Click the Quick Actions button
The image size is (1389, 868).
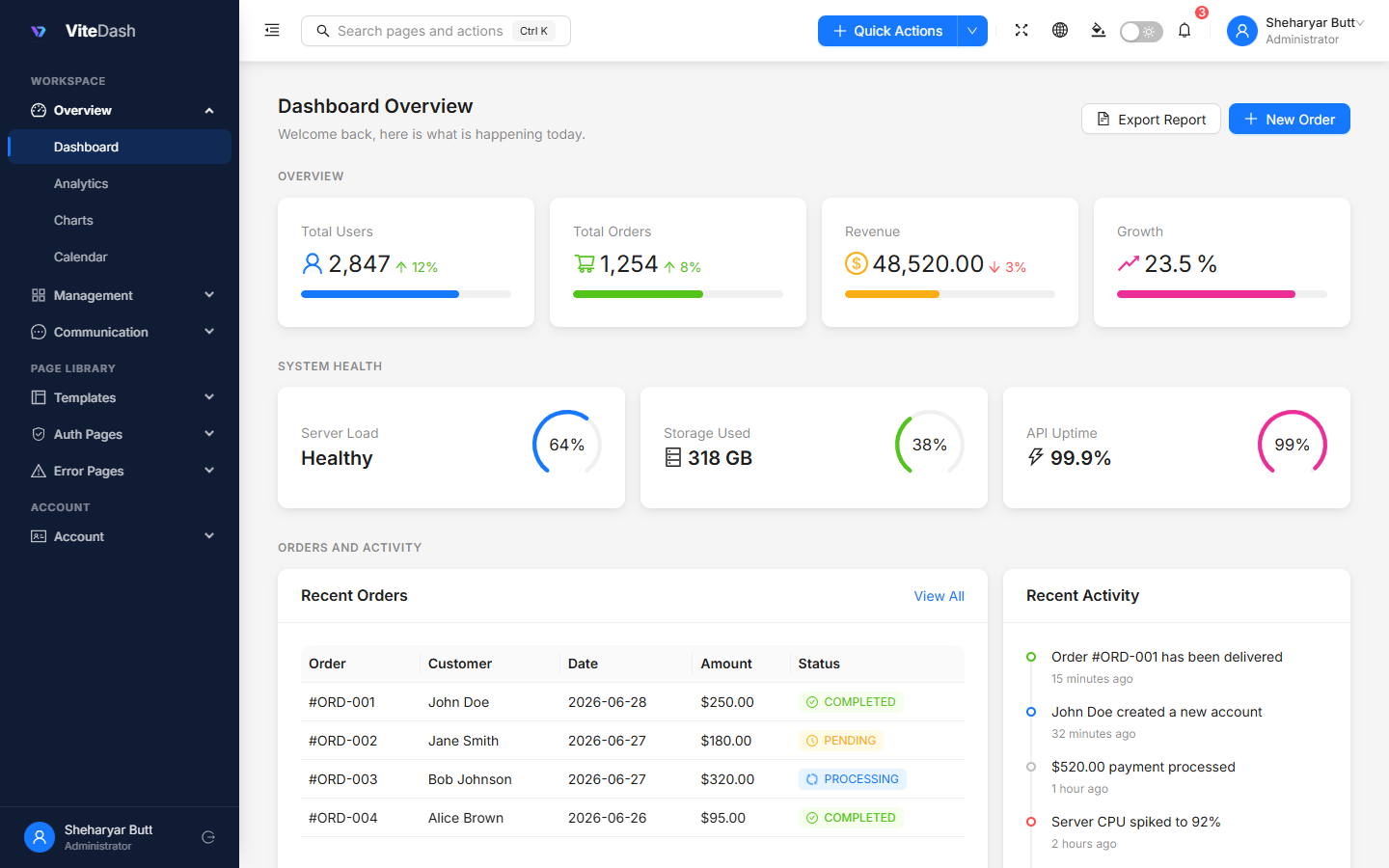(887, 31)
